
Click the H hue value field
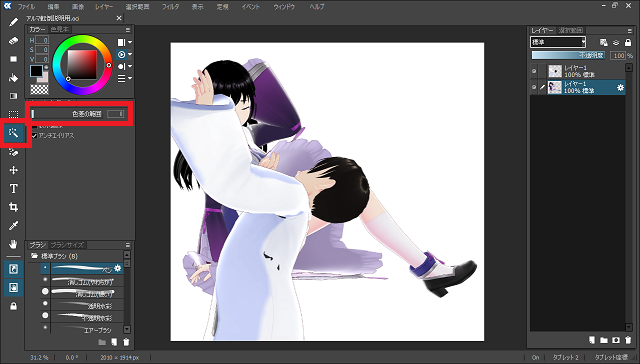(x=42, y=40)
